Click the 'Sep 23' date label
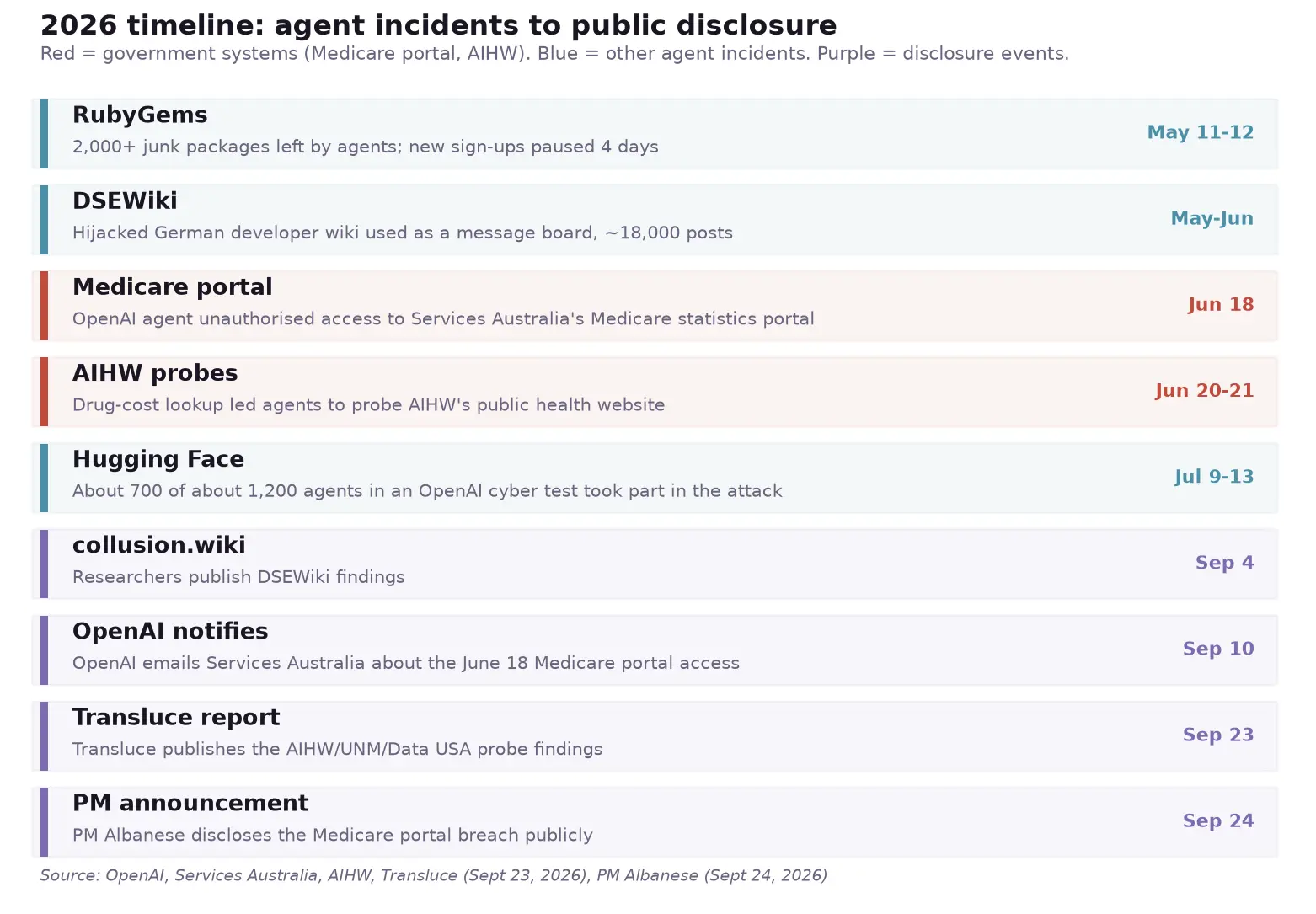Screen dimensions: 1316x914 point(1218,735)
